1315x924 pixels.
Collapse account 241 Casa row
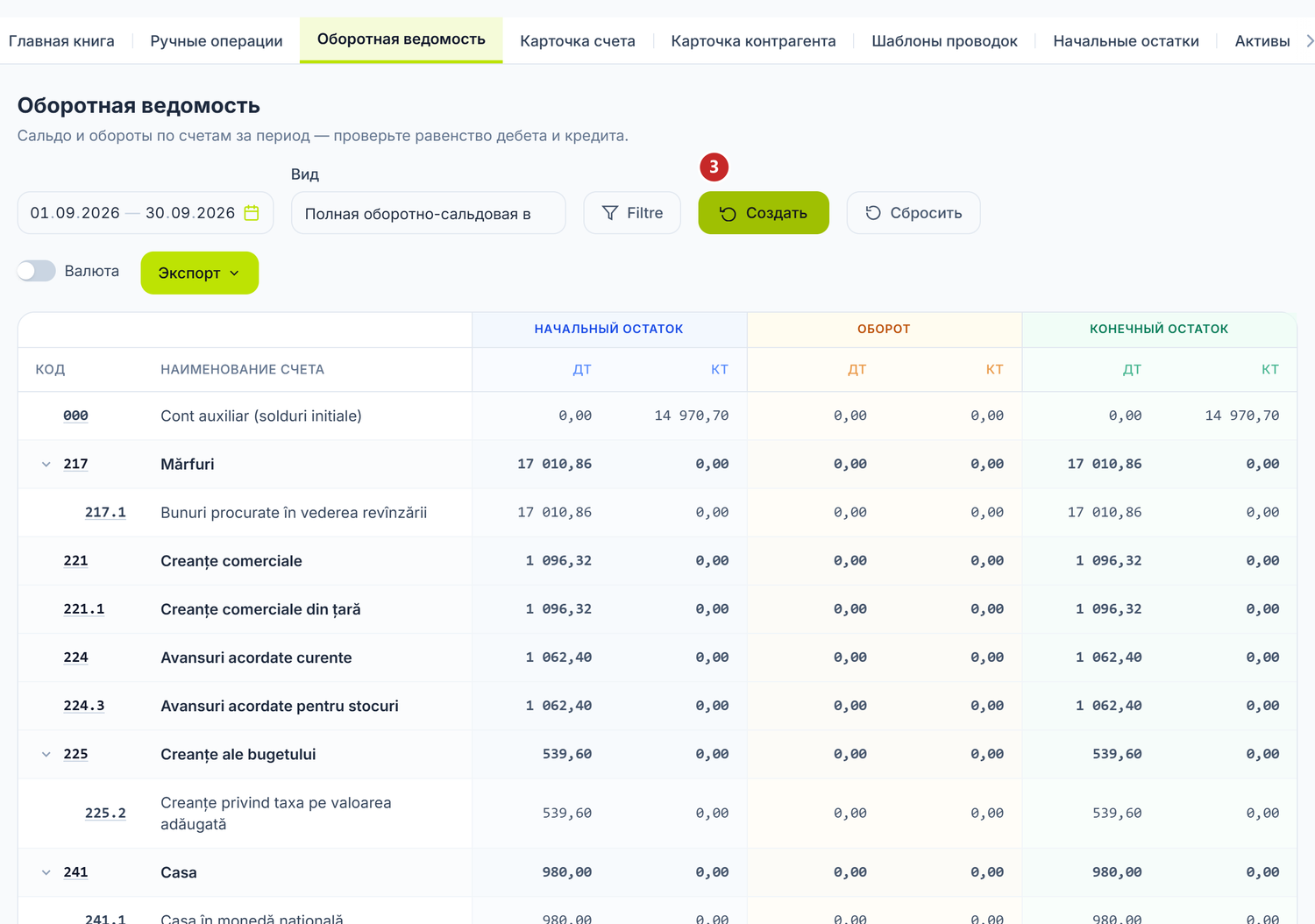[x=46, y=873]
